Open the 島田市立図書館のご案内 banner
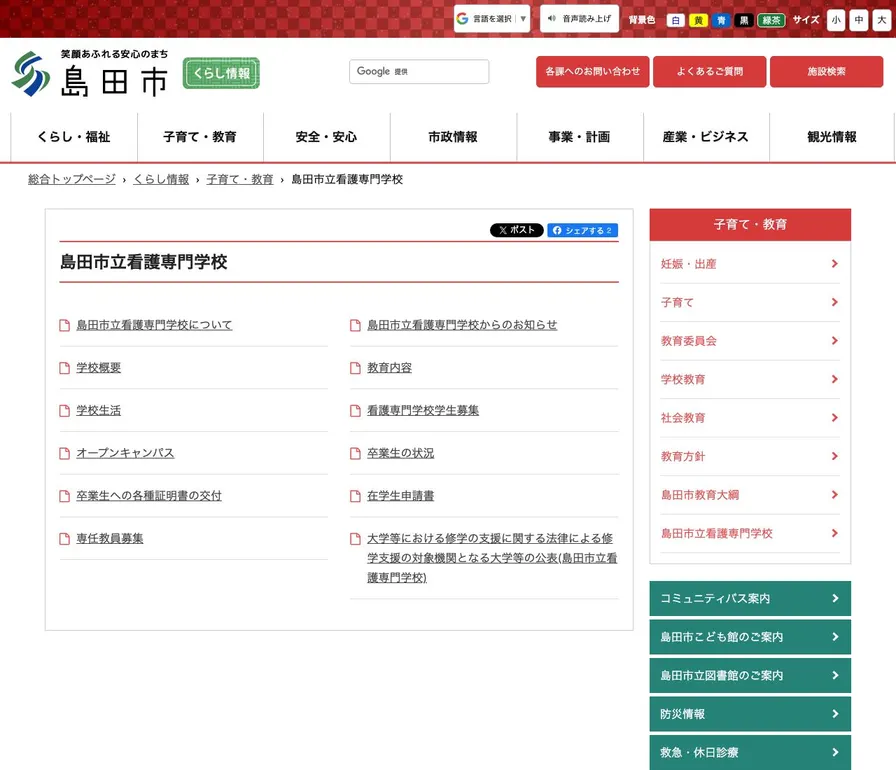Screen dimensions: 896x770 pyautogui.click(x=750, y=676)
